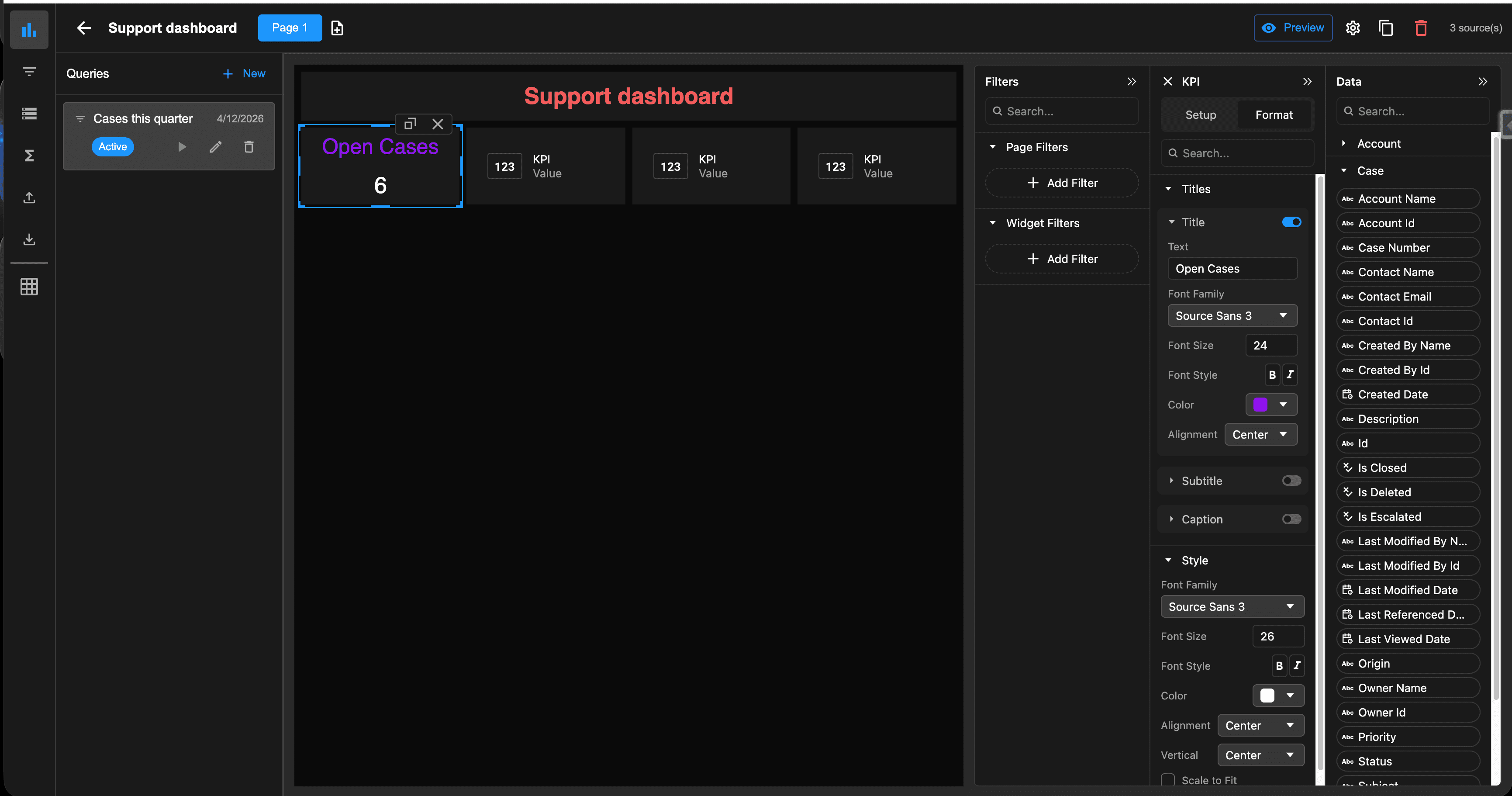
Task: Open dashboard settings gear icon
Action: coord(1352,28)
